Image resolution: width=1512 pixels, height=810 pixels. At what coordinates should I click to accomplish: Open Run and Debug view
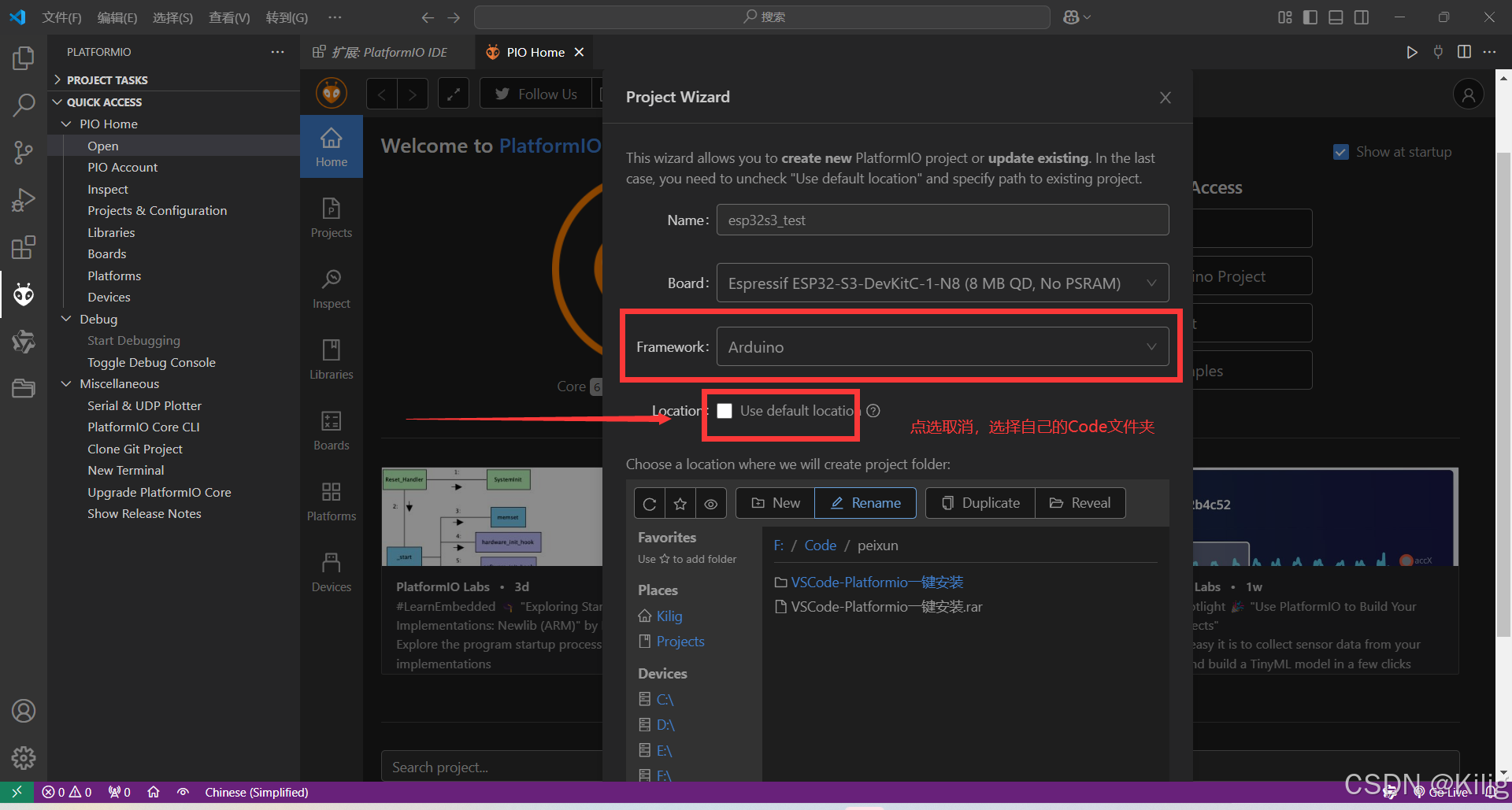[x=24, y=200]
